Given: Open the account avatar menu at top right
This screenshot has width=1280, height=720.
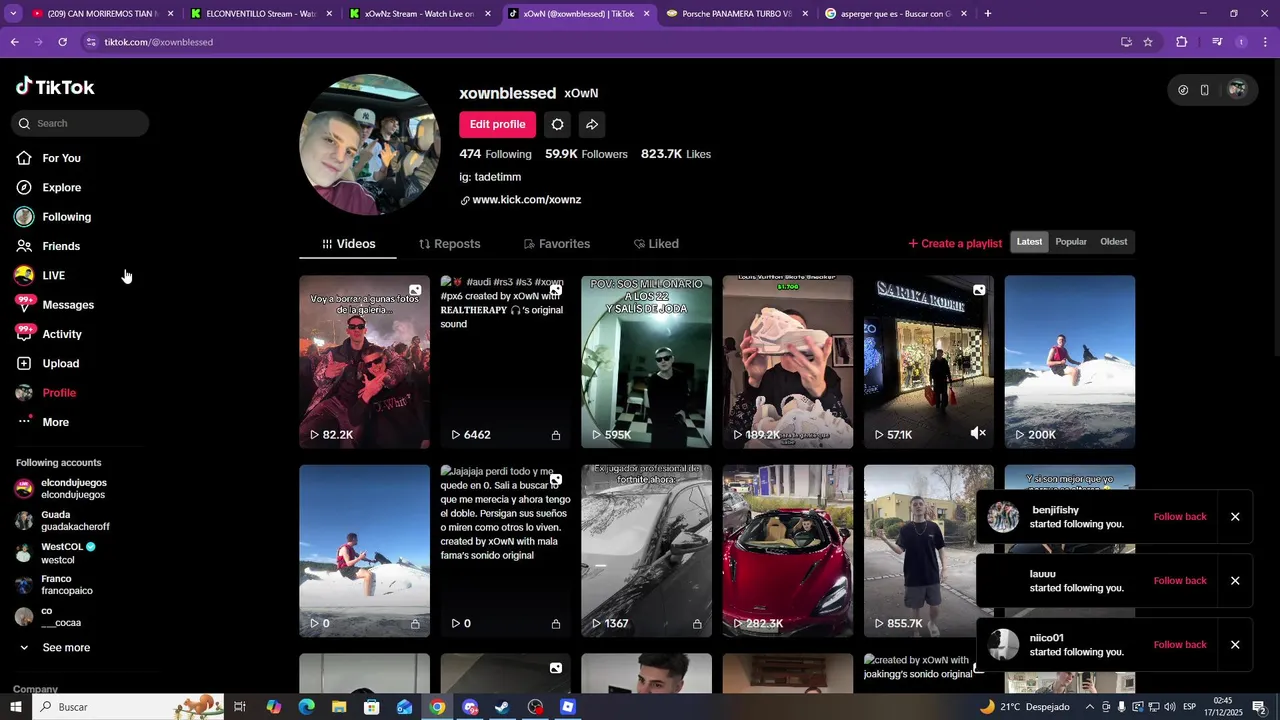Looking at the screenshot, I should [1237, 90].
